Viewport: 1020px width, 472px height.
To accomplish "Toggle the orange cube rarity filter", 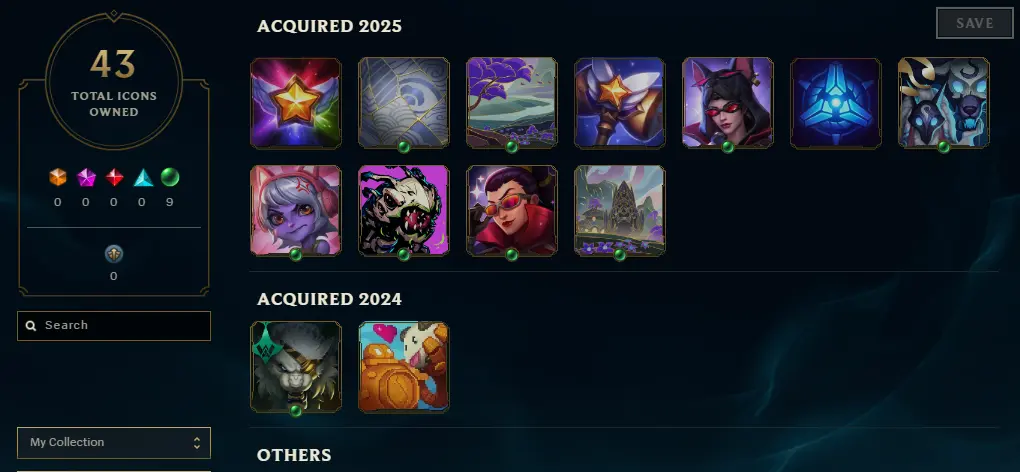I will point(58,177).
